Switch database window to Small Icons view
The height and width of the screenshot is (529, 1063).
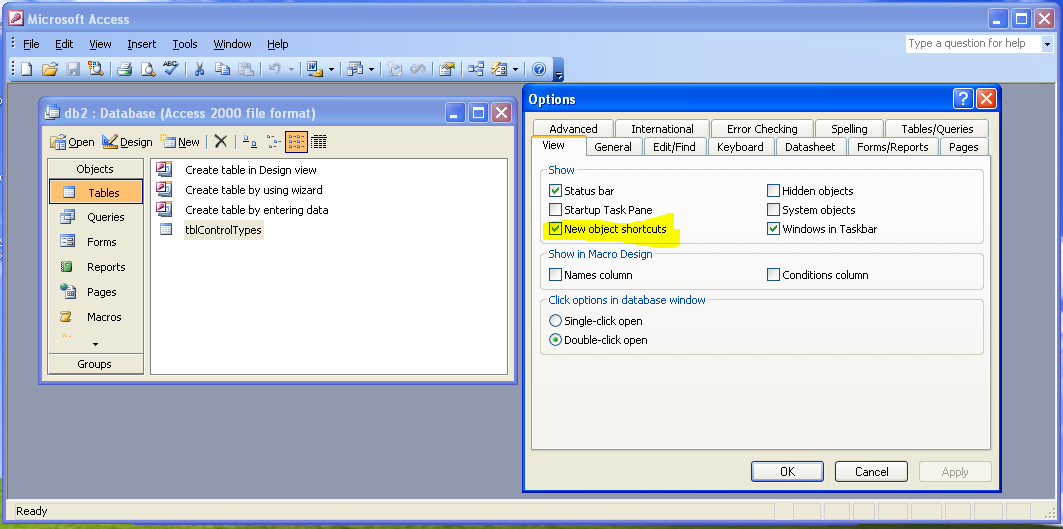273,141
